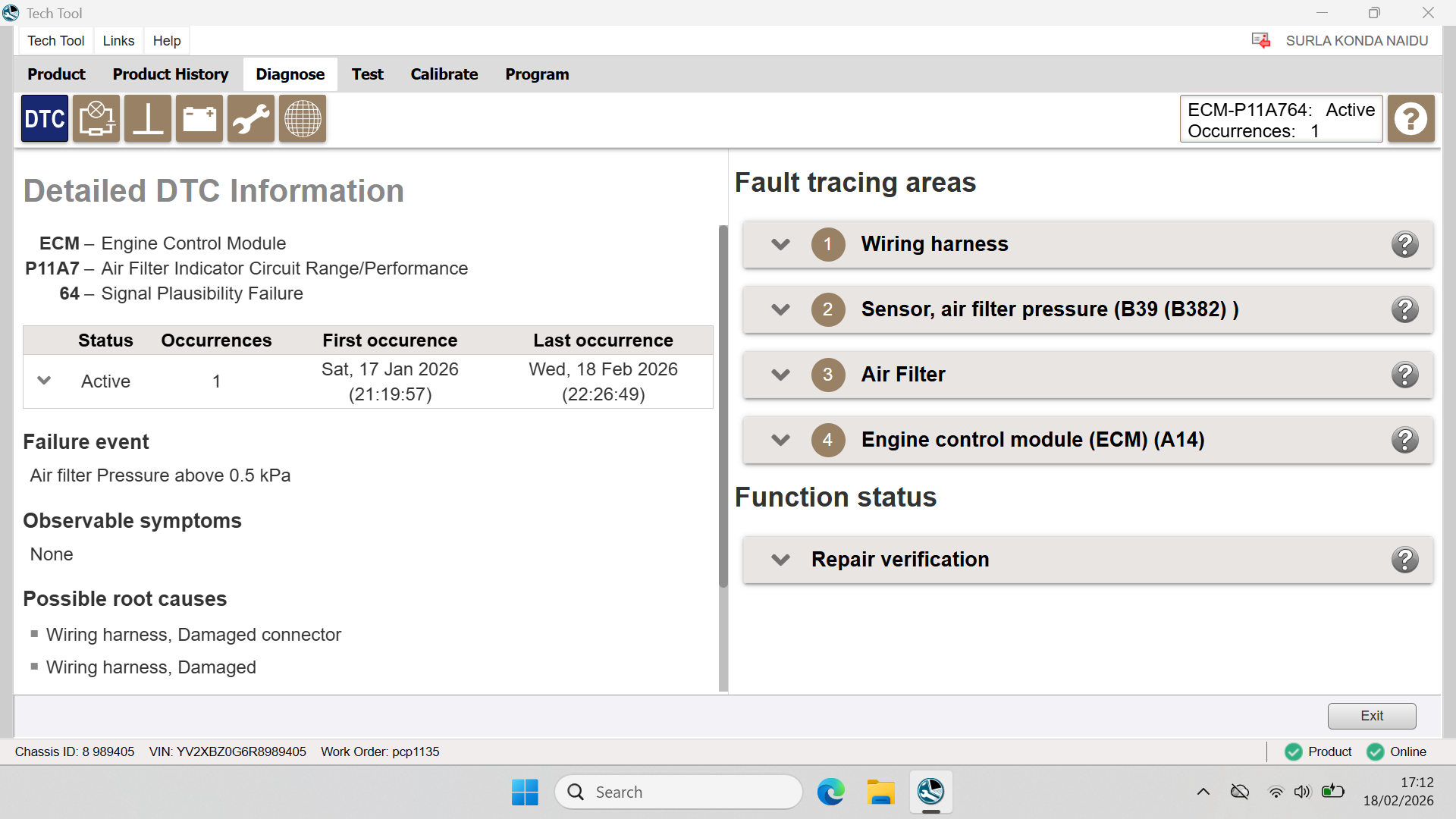This screenshot has width=1456, height=819.
Task: Click the Tech Tool taskbar icon
Action: [x=930, y=792]
